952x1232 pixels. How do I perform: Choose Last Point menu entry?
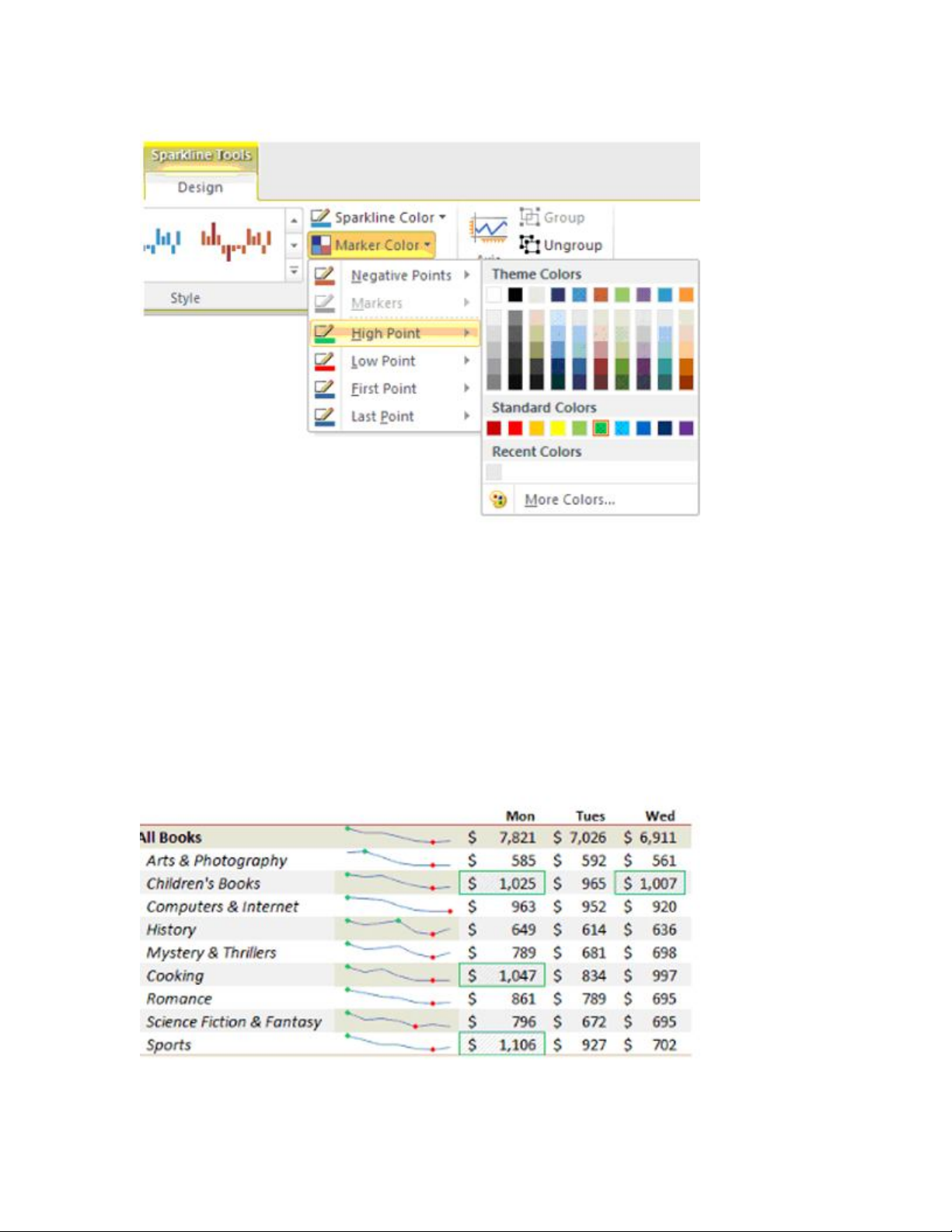[x=382, y=417]
